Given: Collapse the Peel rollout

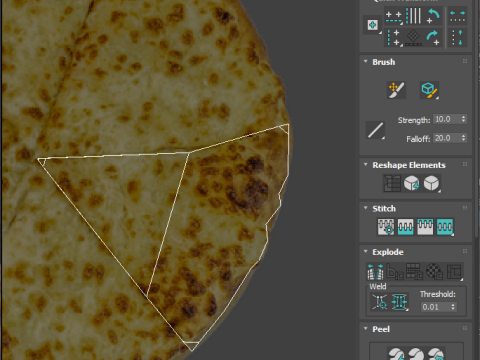Looking at the screenshot, I should click(x=366, y=329).
